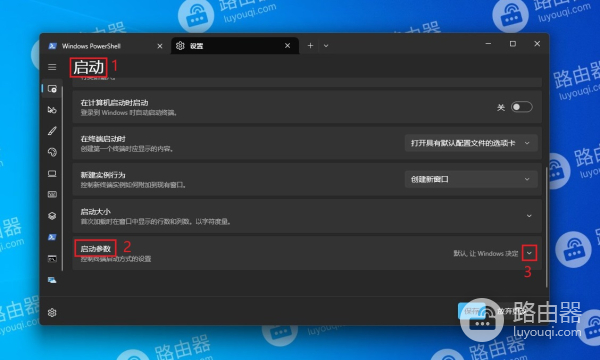Open the 创建新窗口 instance behavior dropdown
The width and height of the screenshot is (600, 360).
click(471, 179)
